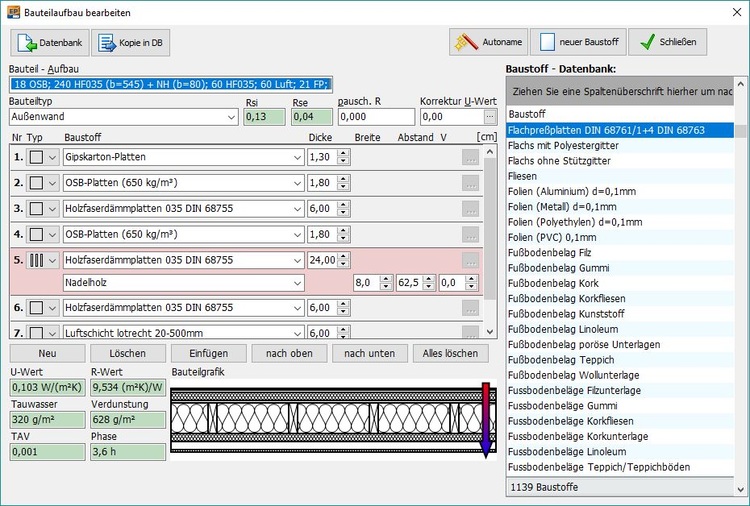This screenshot has height=506, width=750.
Task: Click the ellipsis button beside Korrektur U-Wert
Action: tap(490, 117)
